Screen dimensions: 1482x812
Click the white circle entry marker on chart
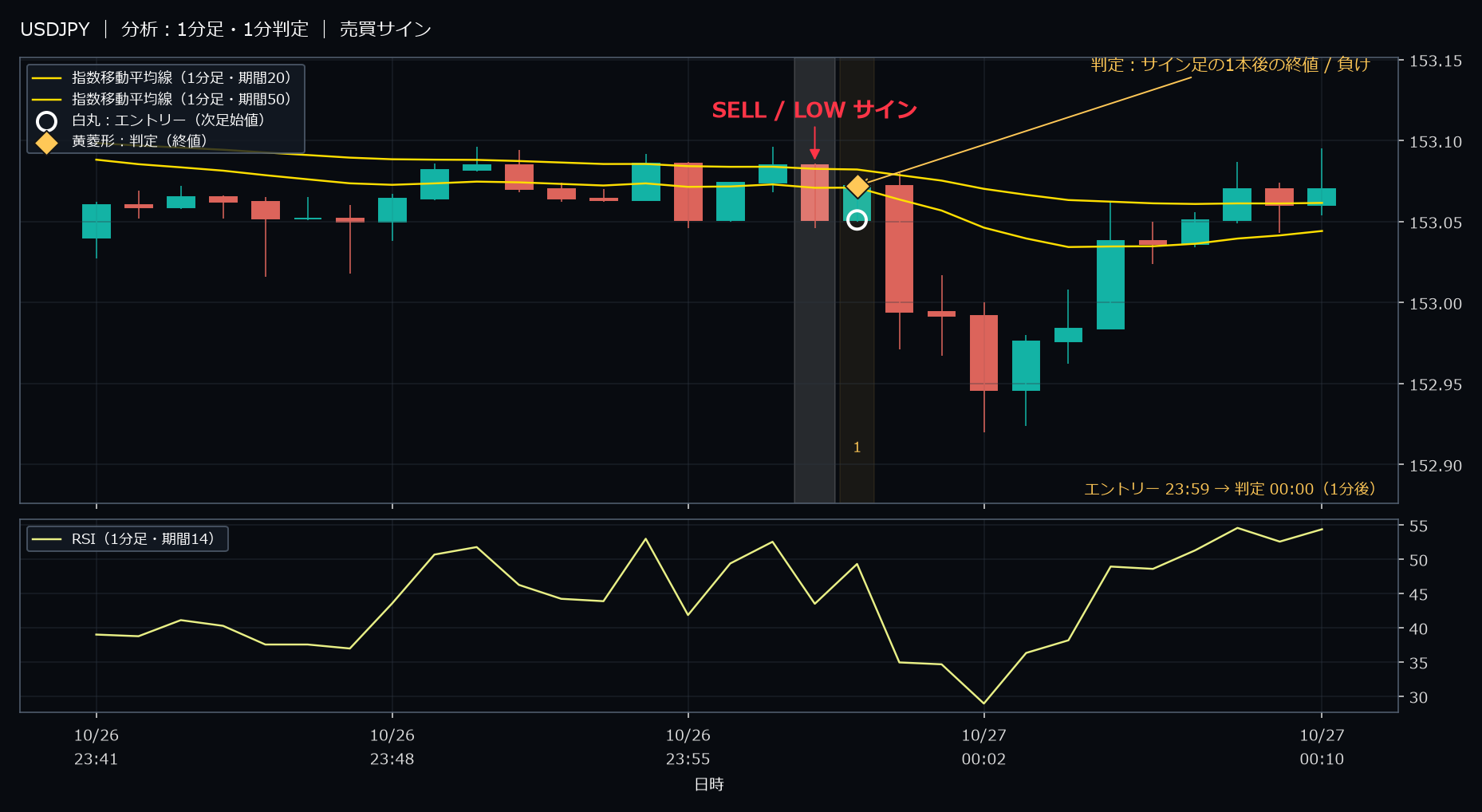pyautogui.click(x=857, y=219)
